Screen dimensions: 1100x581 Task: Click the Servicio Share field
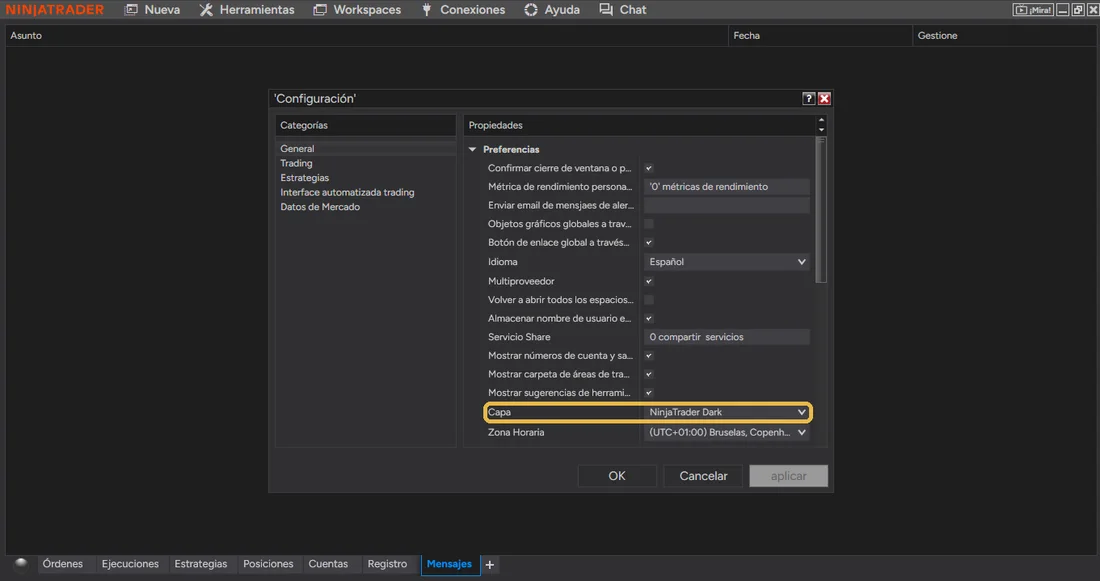[x=726, y=337]
